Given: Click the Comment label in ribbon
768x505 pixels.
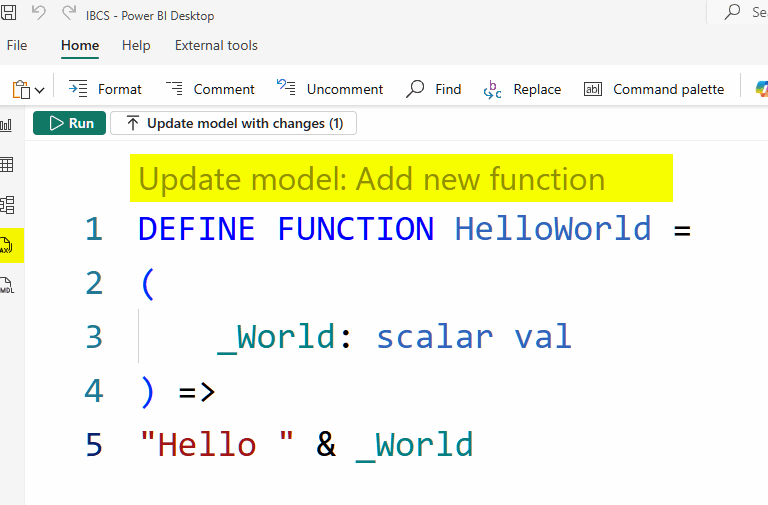Looking at the screenshot, I should coord(224,89).
